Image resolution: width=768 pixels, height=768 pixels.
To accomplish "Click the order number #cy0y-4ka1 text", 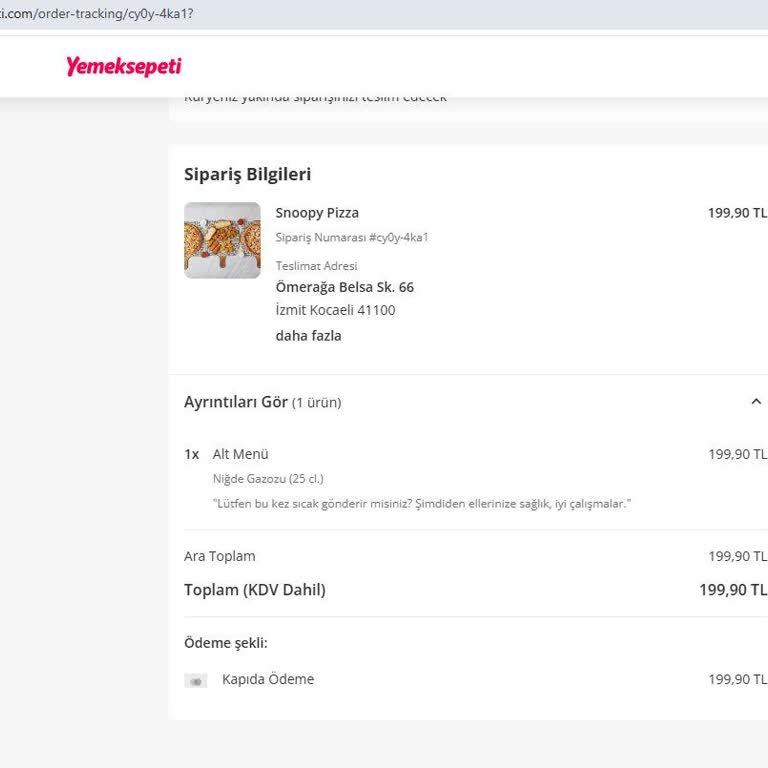I will (398, 238).
